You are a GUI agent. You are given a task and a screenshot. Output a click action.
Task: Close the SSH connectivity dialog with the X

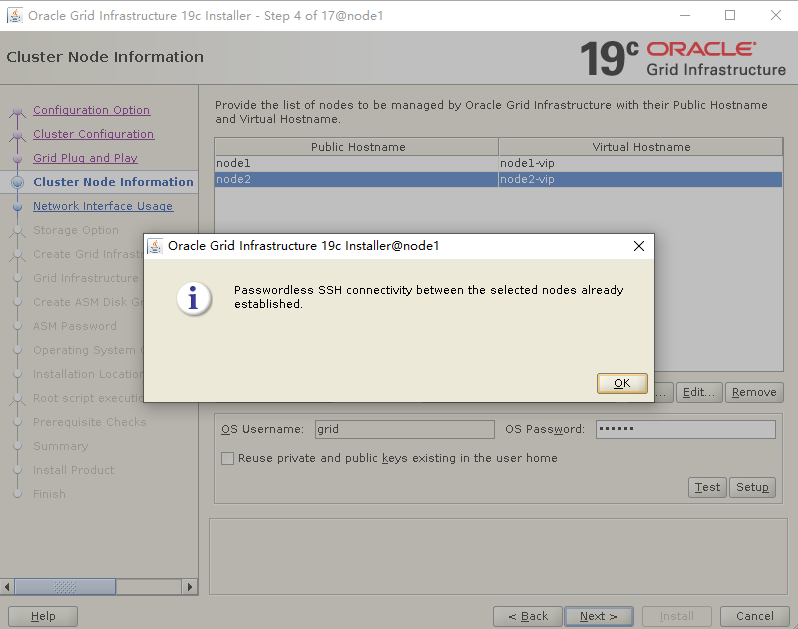coord(639,246)
